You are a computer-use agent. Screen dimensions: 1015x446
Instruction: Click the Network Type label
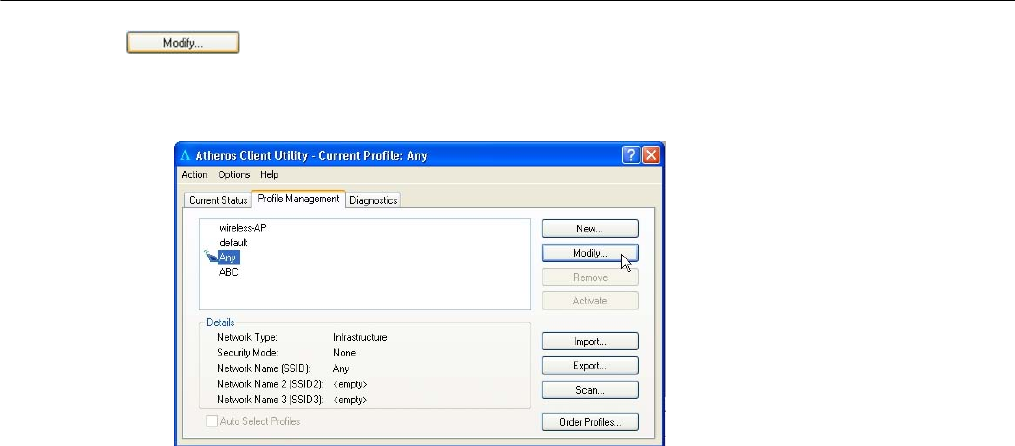tap(247, 337)
